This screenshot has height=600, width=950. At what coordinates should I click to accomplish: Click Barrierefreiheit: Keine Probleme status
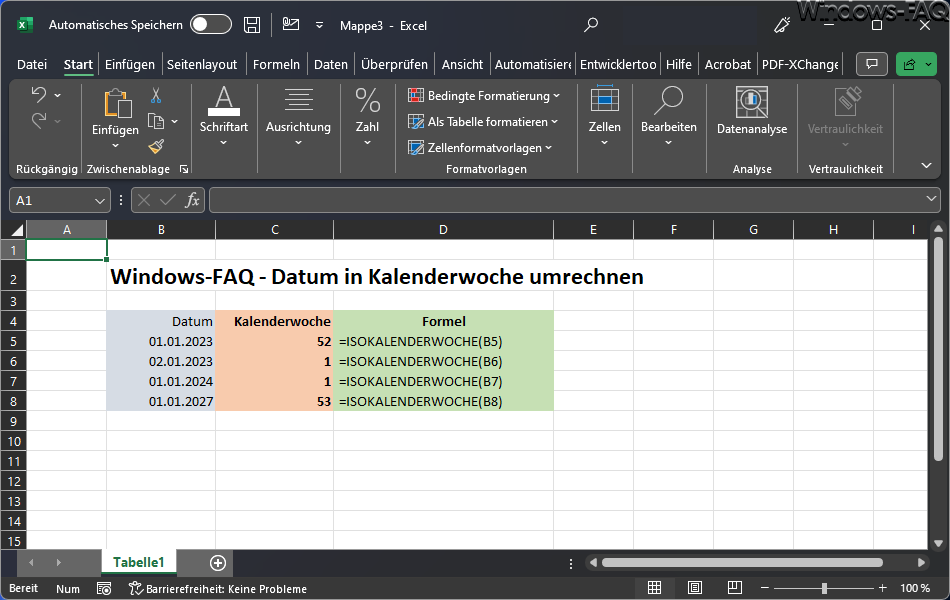coord(218,588)
